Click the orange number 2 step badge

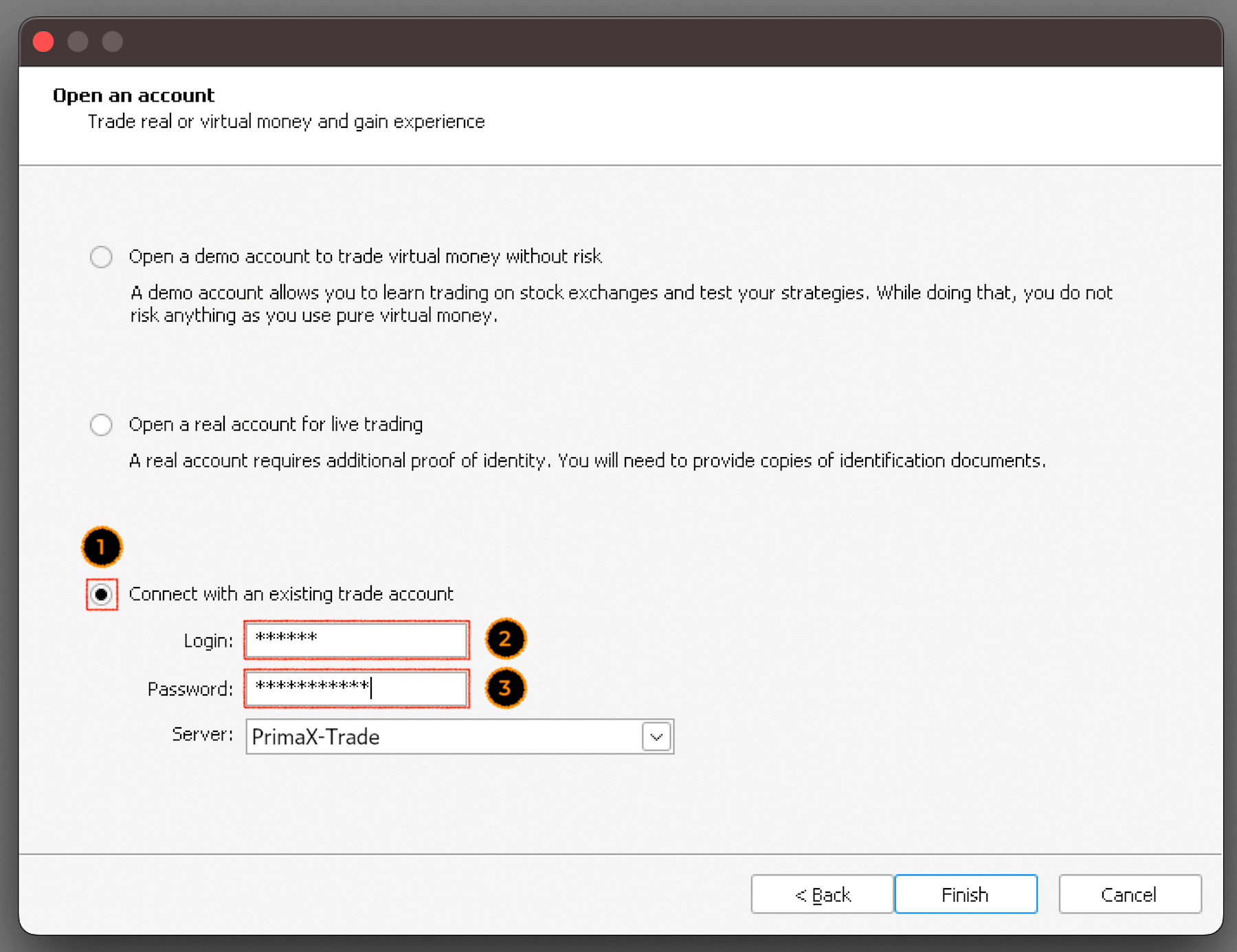click(505, 639)
